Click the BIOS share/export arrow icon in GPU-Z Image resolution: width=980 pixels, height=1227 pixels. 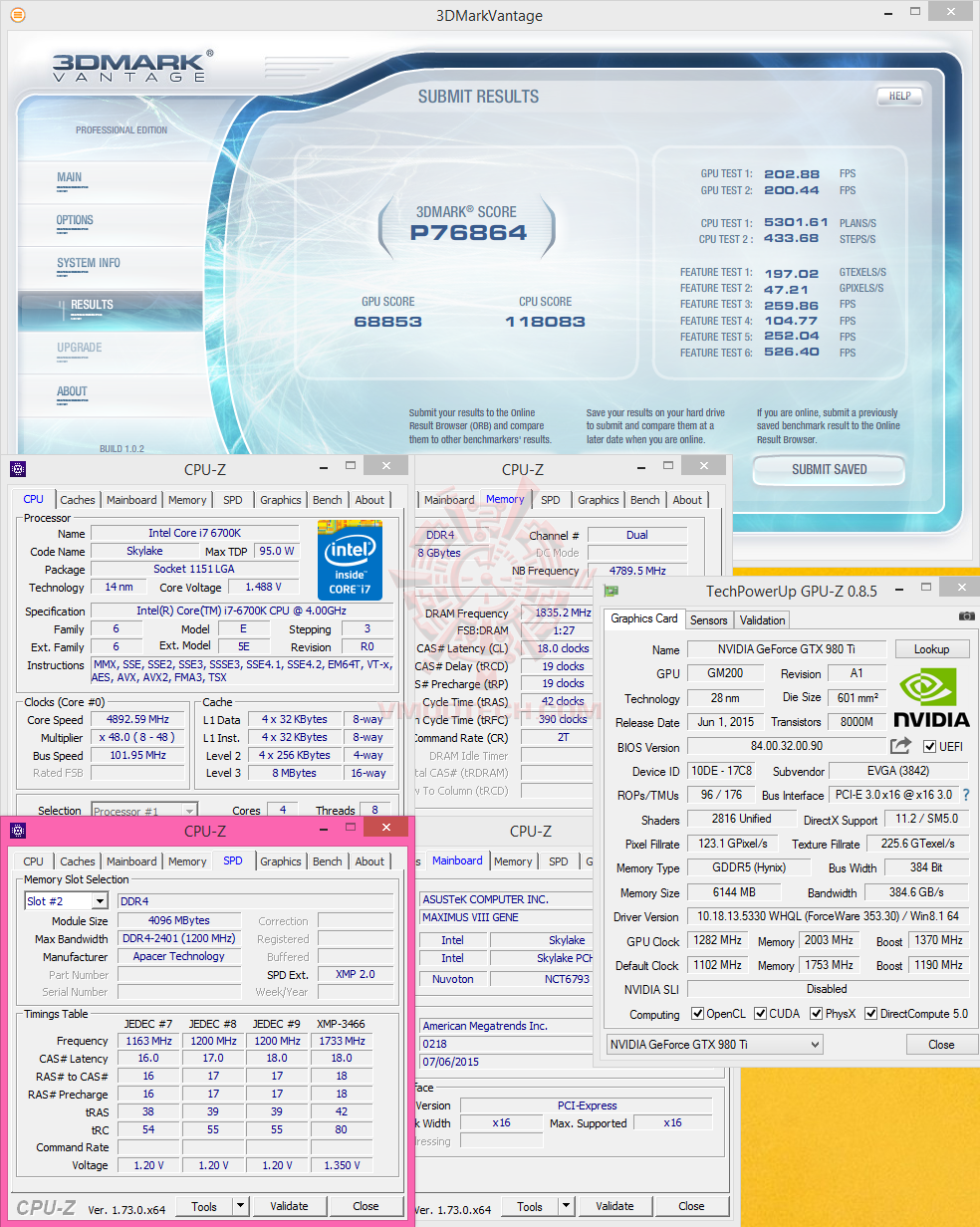(x=900, y=745)
